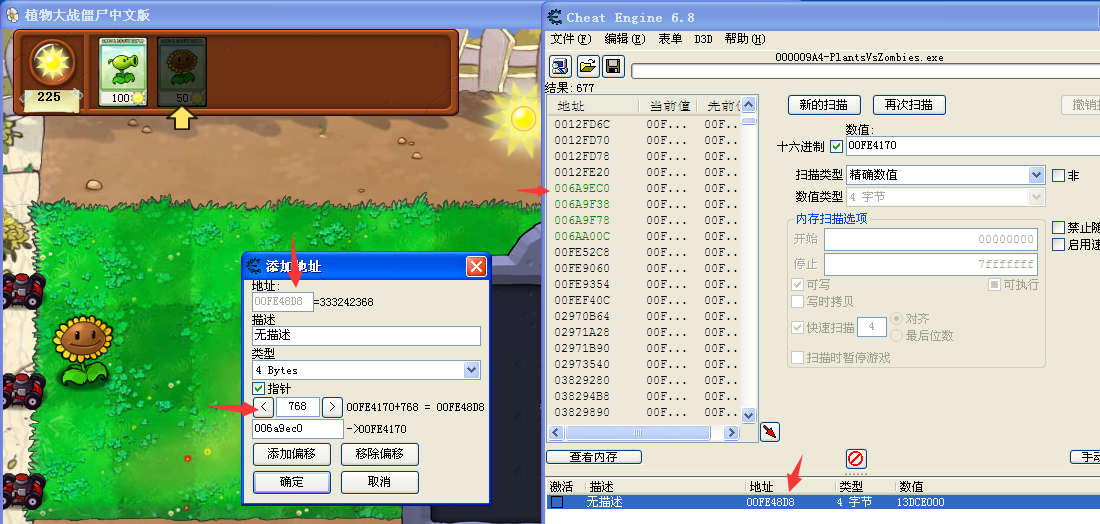The image size is (1100, 524).
Task: Toggle the 非 checkbox beside scan type
Action: [x=1058, y=175]
